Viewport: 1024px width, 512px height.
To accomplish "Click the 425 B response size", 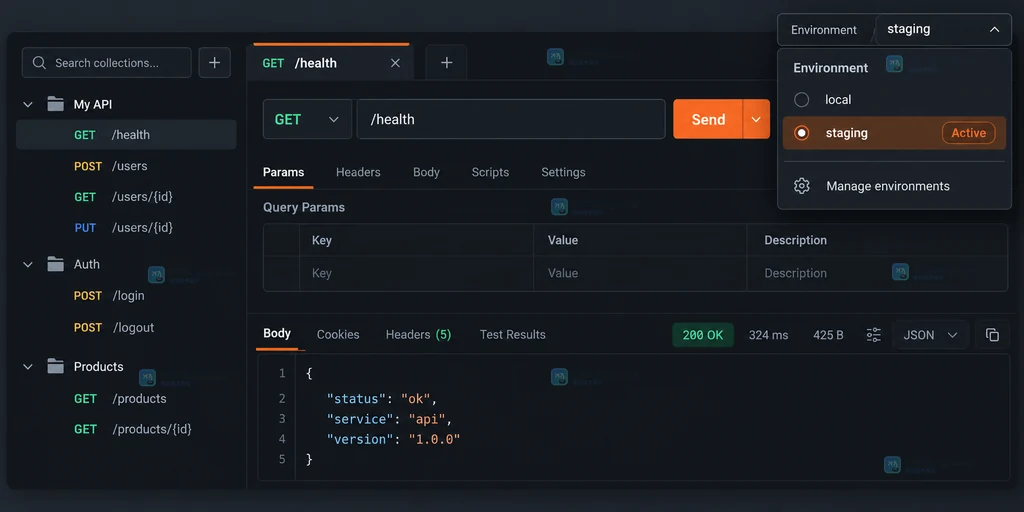I will 828,335.
